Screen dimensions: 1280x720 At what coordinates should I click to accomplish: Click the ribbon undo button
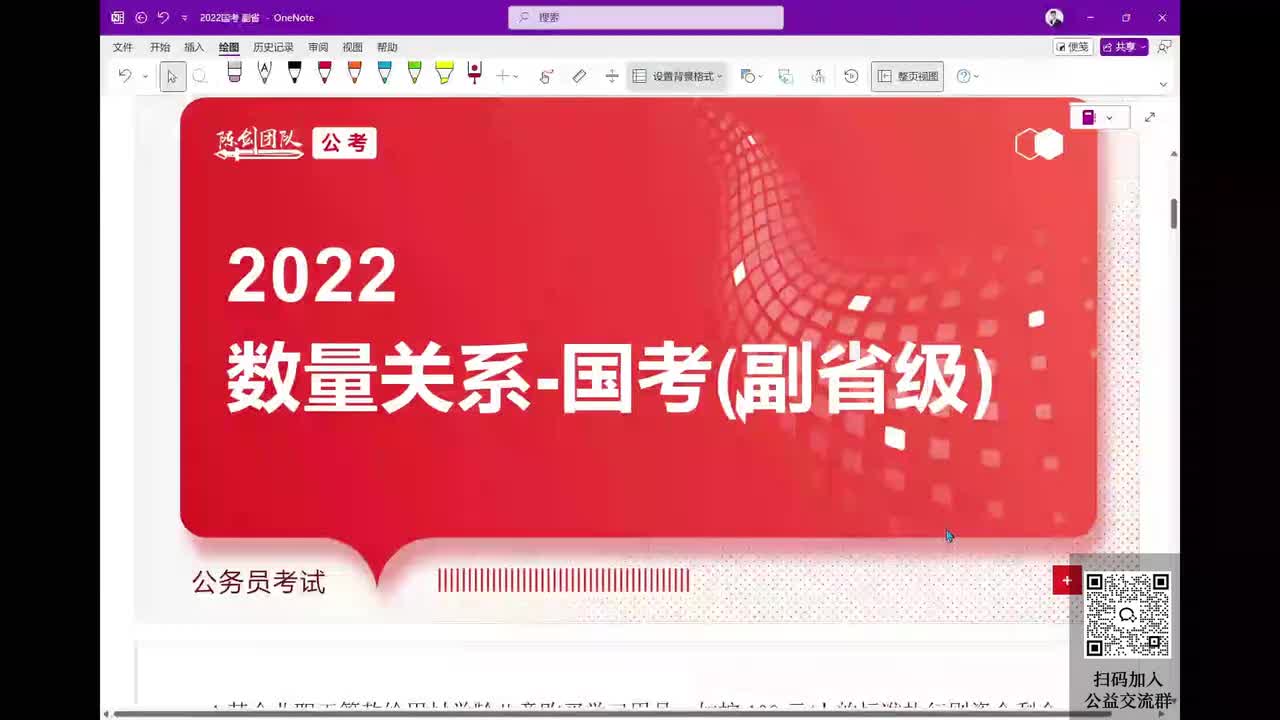pyautogui.click(x=125, y=76)
